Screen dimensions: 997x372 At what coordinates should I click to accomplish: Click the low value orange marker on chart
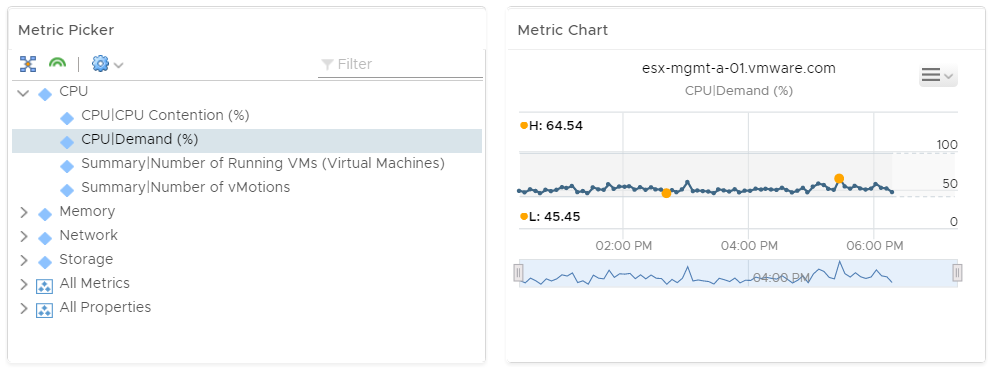pos(666,193)
